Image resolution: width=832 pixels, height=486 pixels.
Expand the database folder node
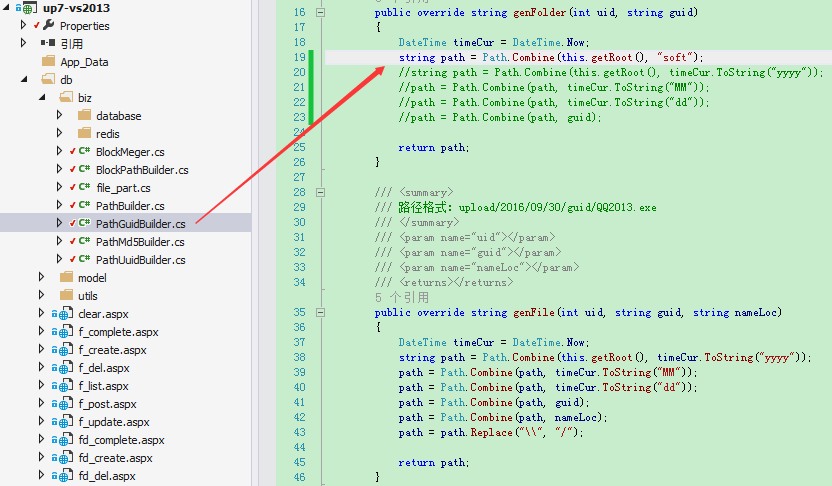pyautogui.click(x=59, y=115)
